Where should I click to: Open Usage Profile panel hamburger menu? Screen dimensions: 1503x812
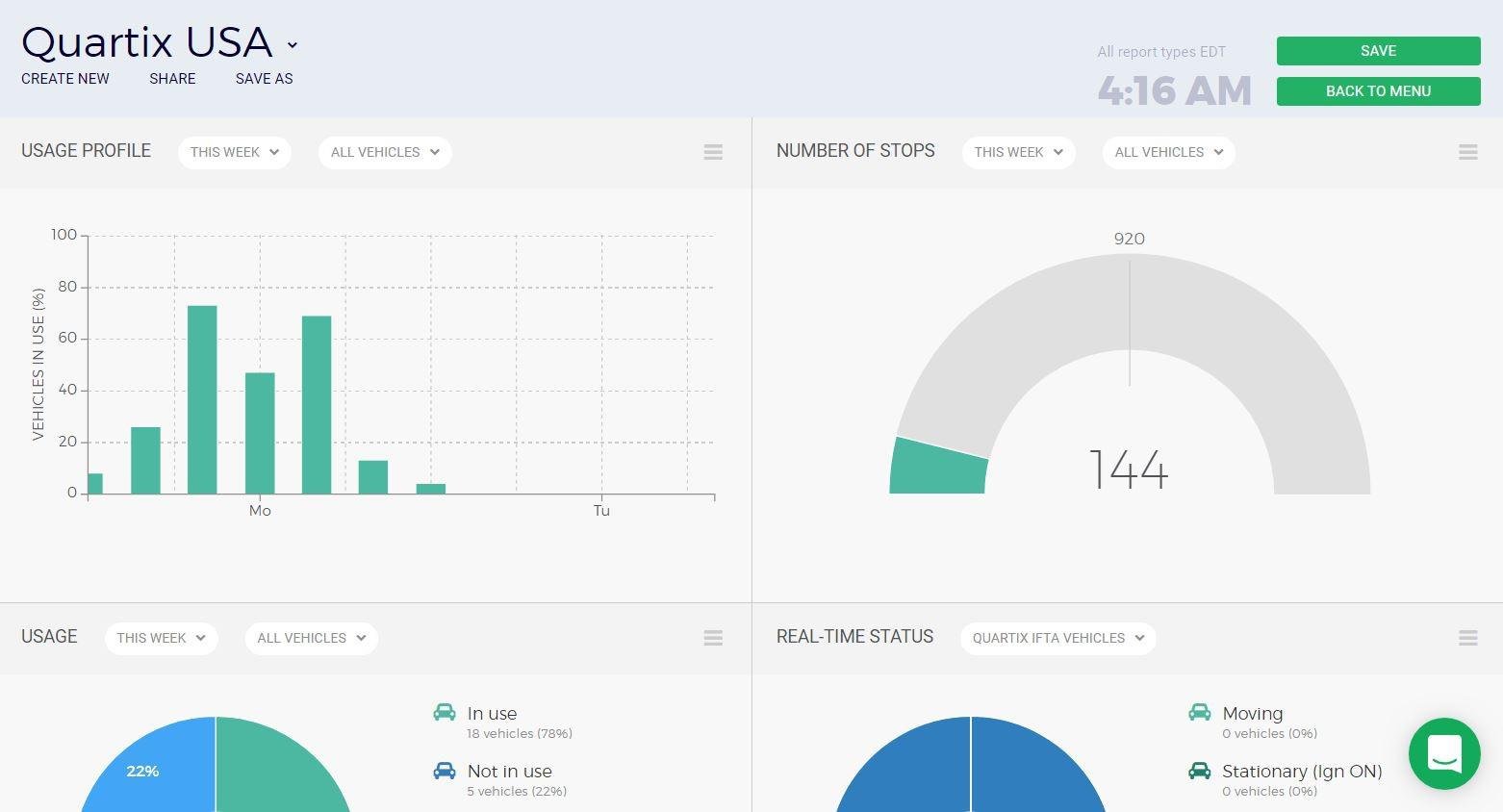pyautogui.click(x=713, y=152)
